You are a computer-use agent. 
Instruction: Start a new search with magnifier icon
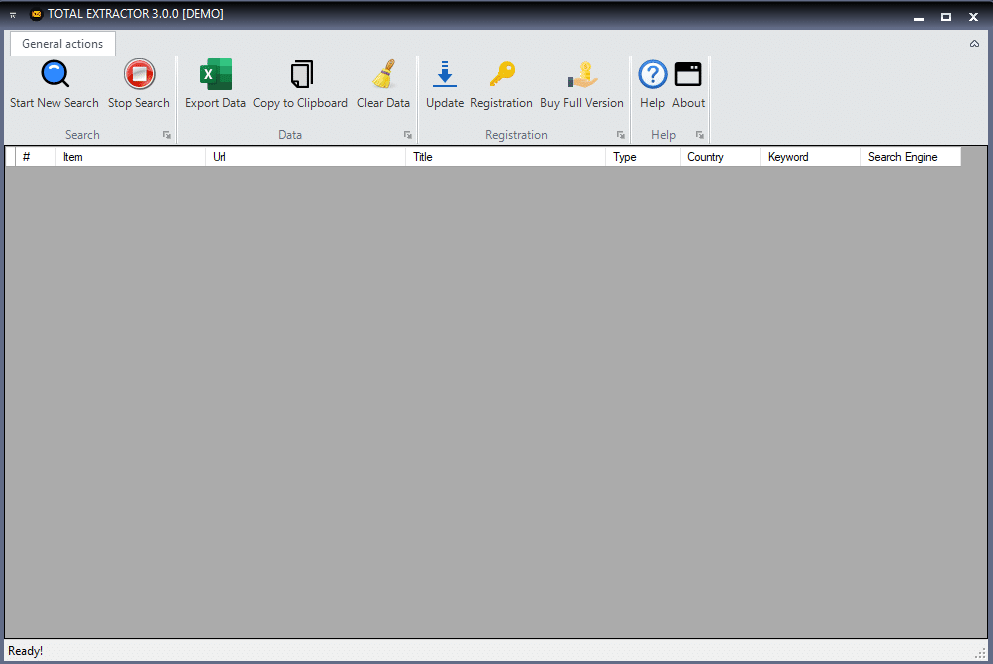tap(54, 84)
